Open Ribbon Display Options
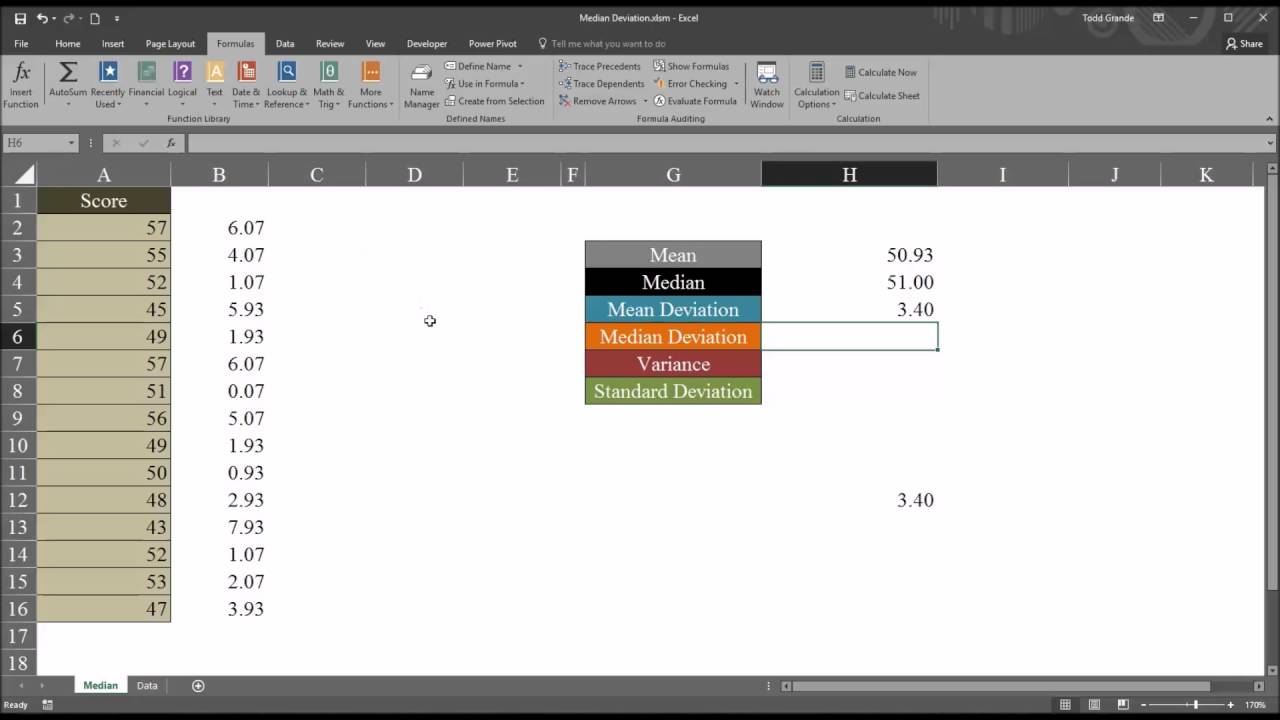1280x720 pixels. point(1159,18)
